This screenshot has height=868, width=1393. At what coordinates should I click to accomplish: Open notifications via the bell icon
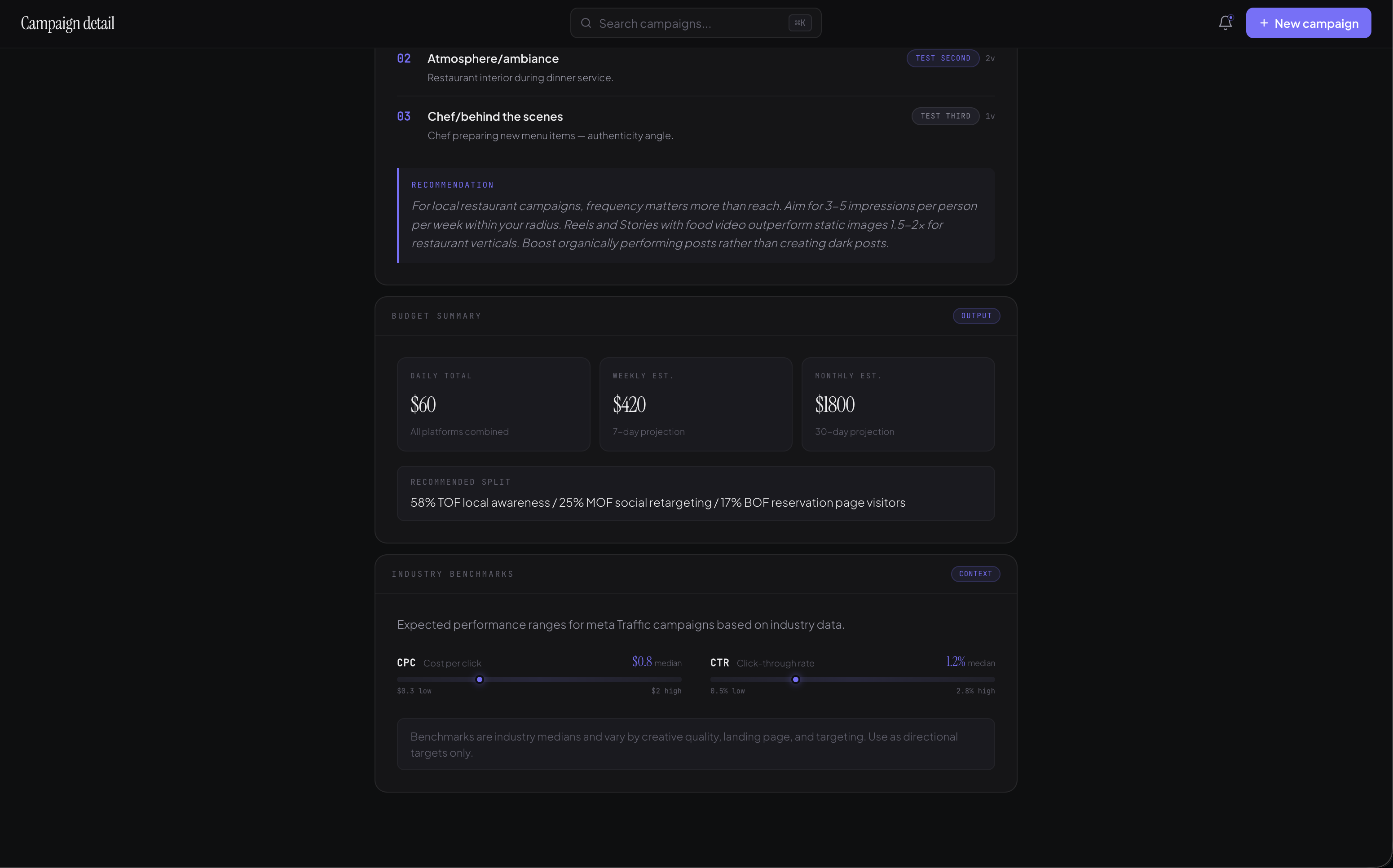pos(1224,23)
